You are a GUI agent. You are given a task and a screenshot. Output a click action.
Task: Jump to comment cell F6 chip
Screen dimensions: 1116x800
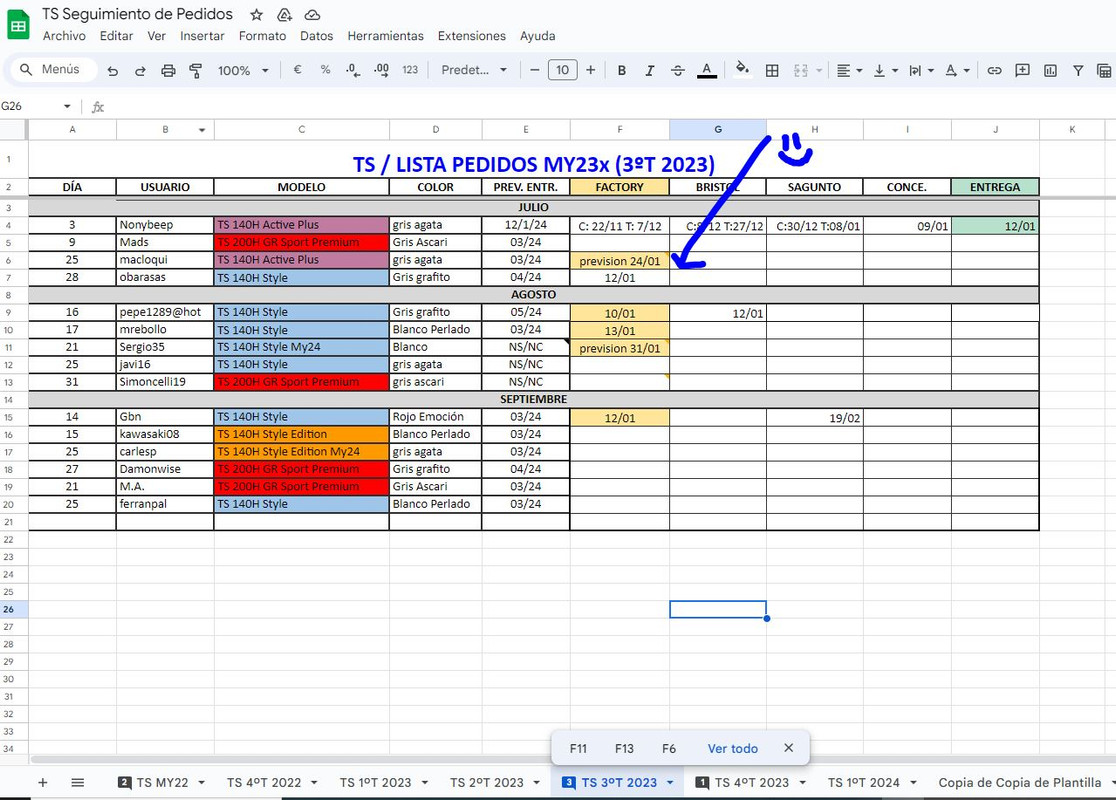point(668,748)
